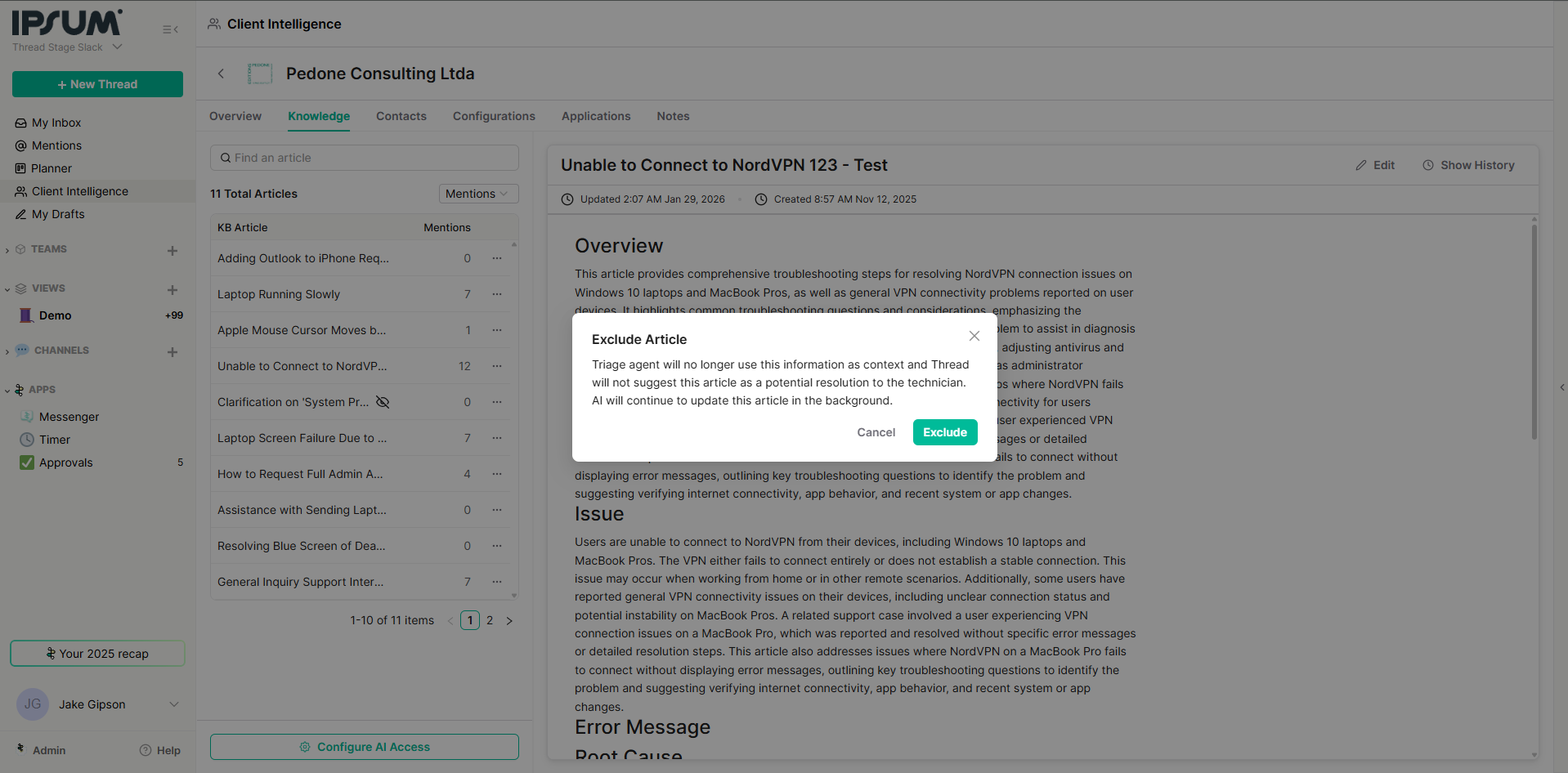Image resolution: width=1568 pixels, height=773 pixels.
Task: Collapse the Views section in sidebar
Action: coord(7,289)
